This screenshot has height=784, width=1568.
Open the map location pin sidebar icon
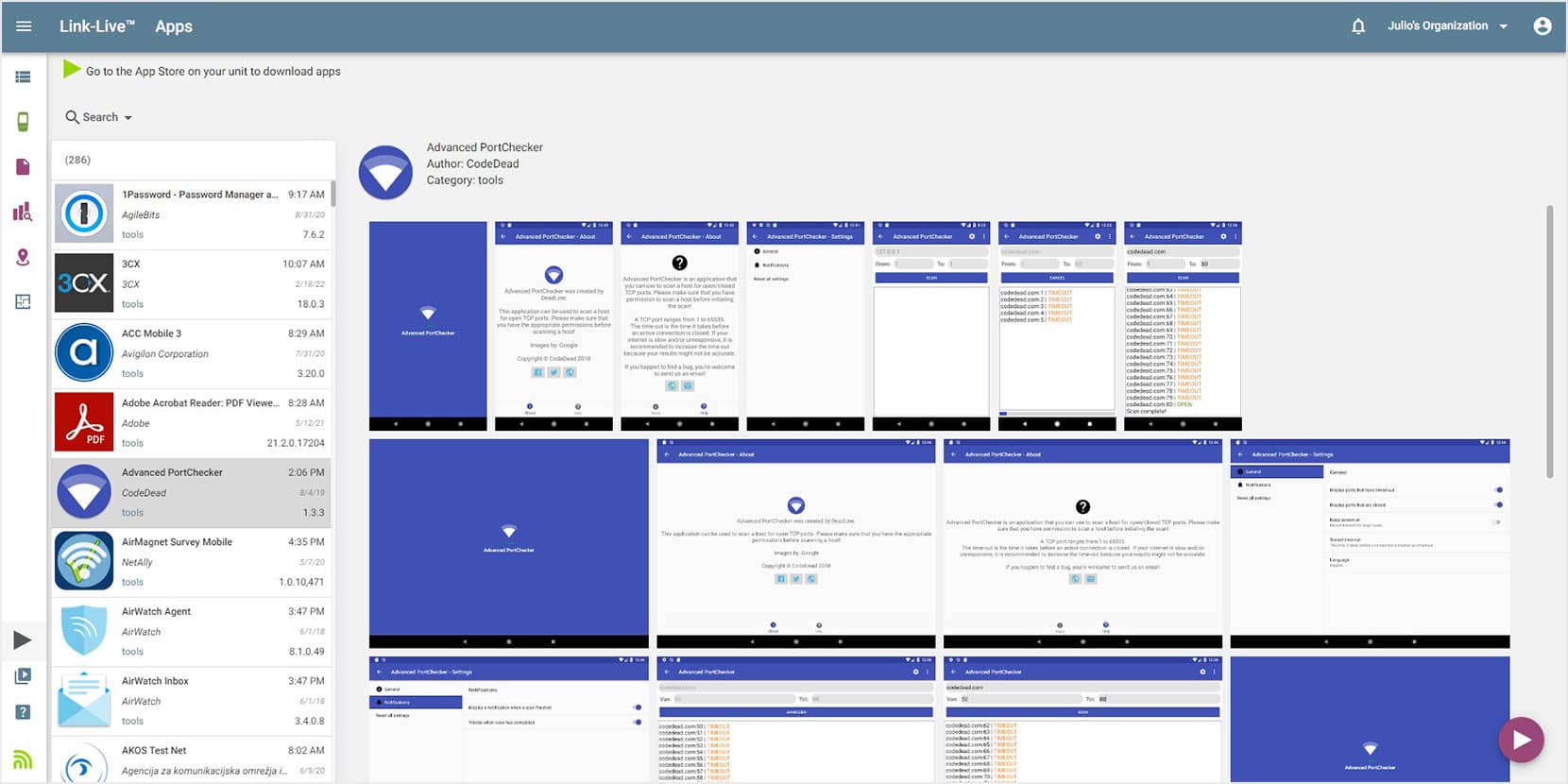tap(23, 257)
